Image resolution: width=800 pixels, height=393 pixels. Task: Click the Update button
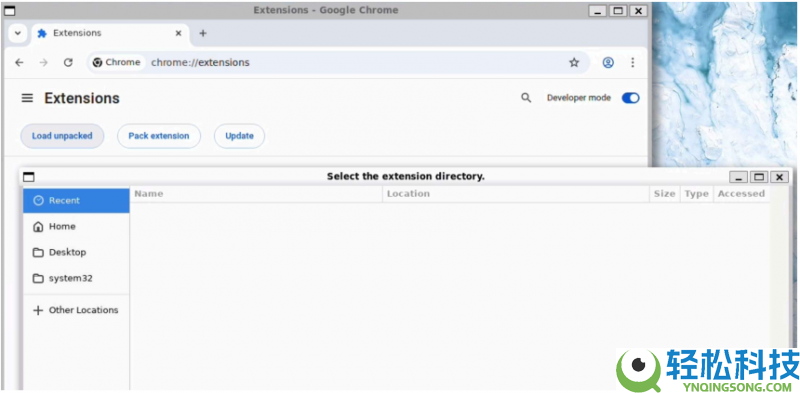coord(239,136)
